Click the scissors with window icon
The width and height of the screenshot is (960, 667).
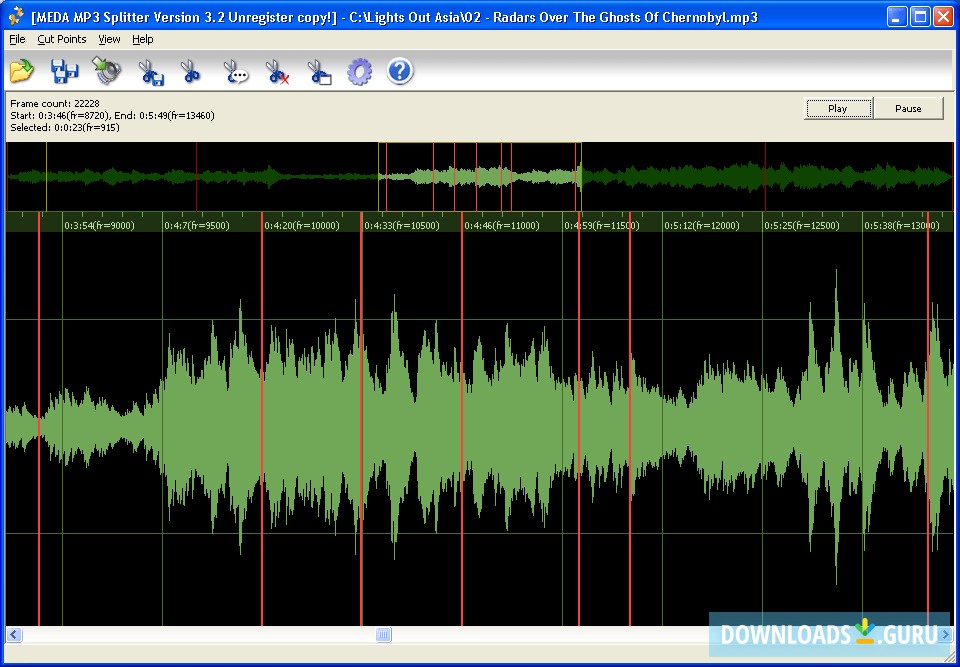click(x=319, y=71)
